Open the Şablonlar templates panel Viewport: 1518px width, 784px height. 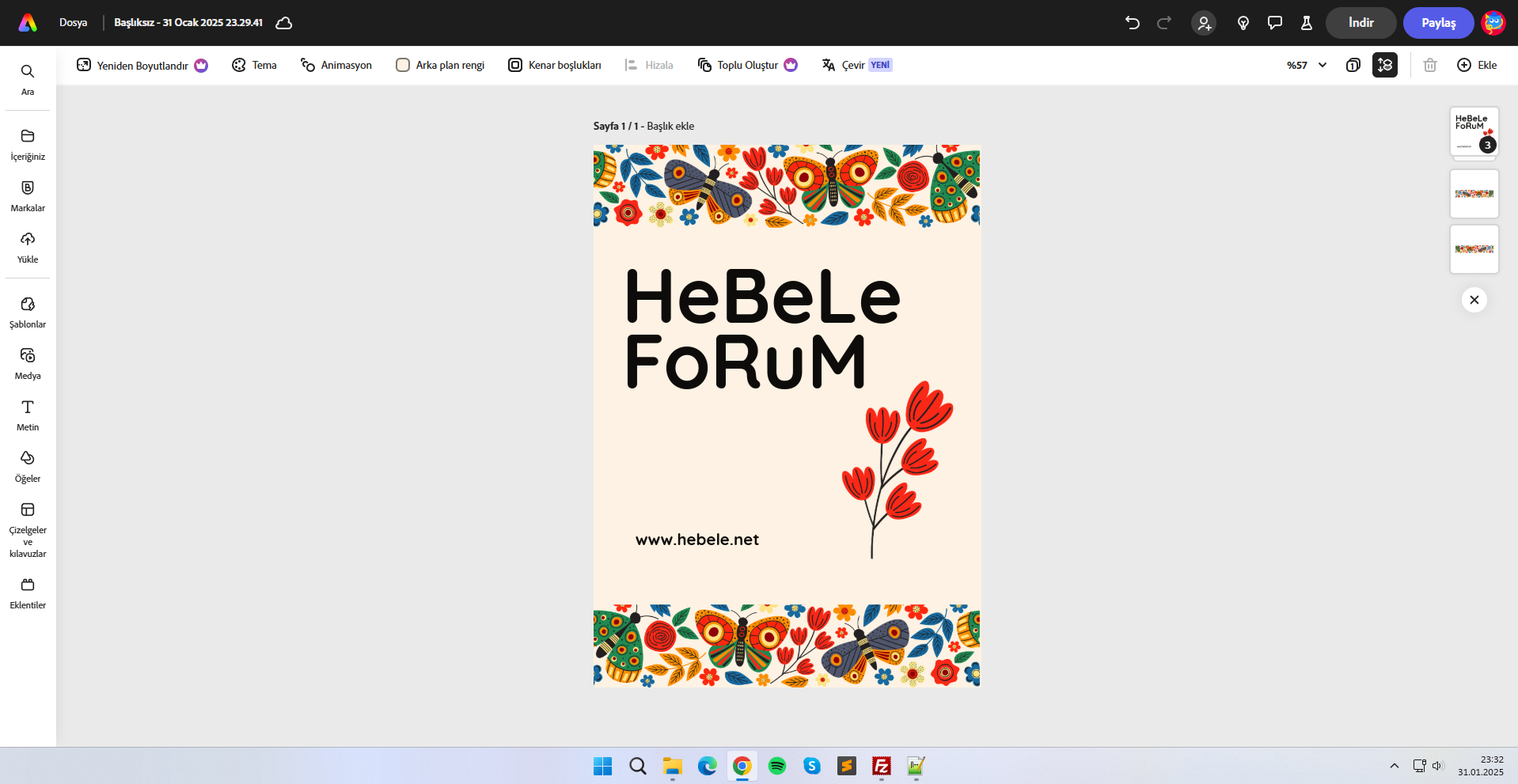[x=28, y=312]
